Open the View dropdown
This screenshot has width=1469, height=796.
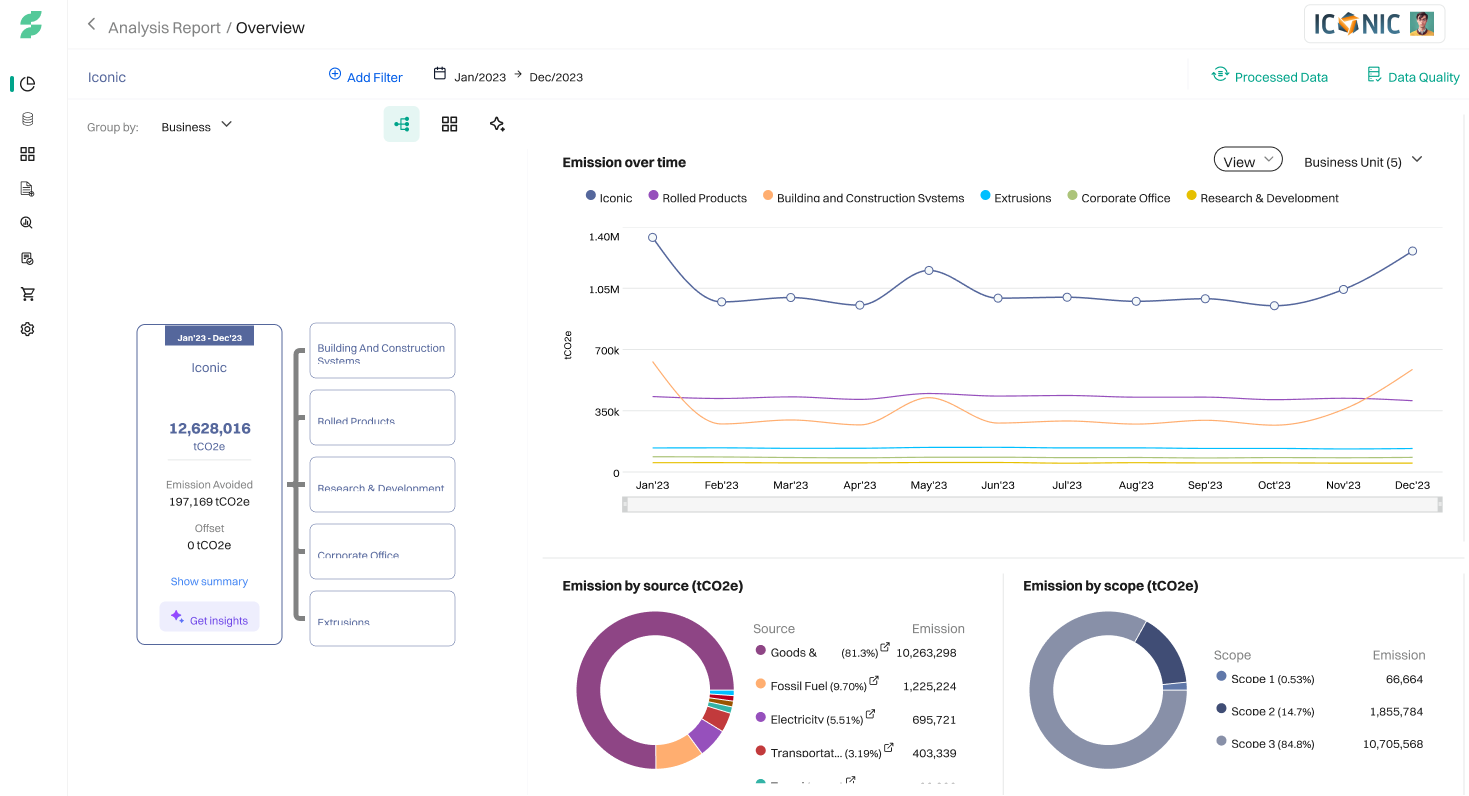[1248, 160]
